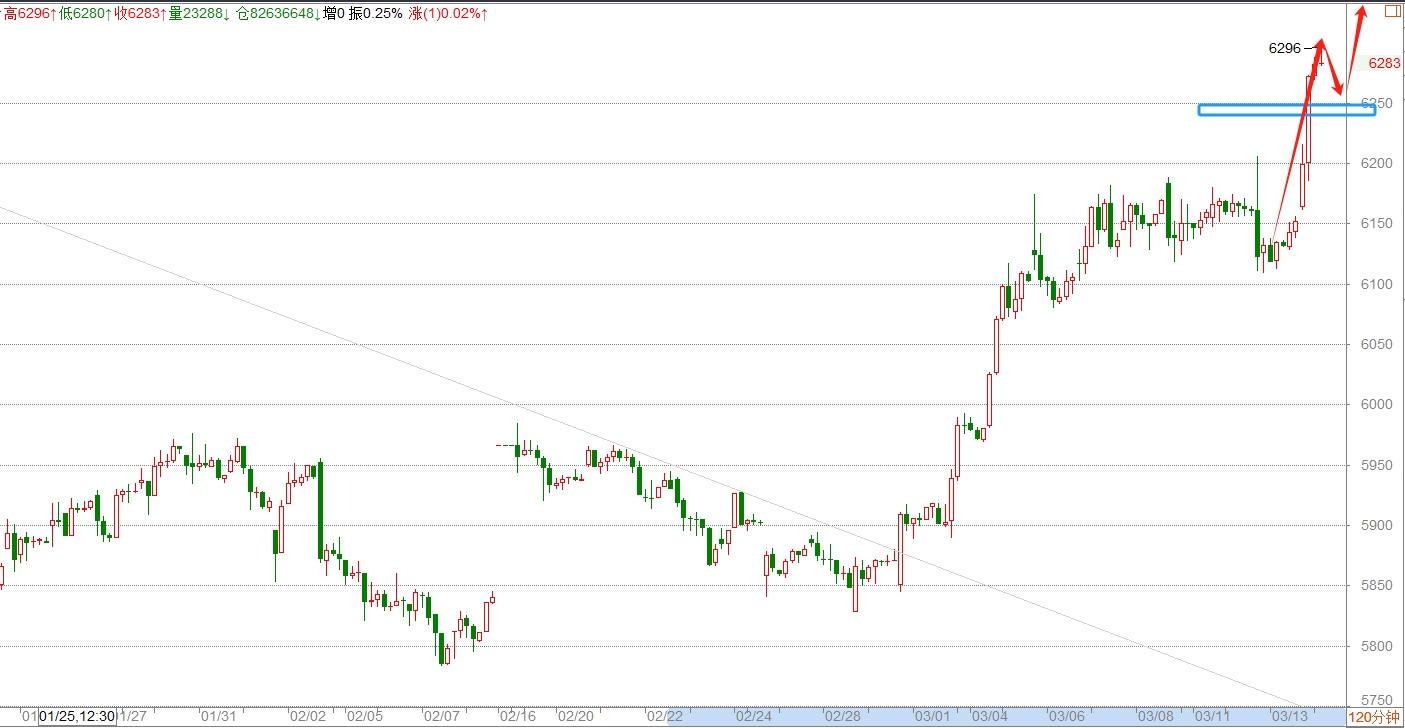Click the 03/06 date on time axis

coord(1066,717)
